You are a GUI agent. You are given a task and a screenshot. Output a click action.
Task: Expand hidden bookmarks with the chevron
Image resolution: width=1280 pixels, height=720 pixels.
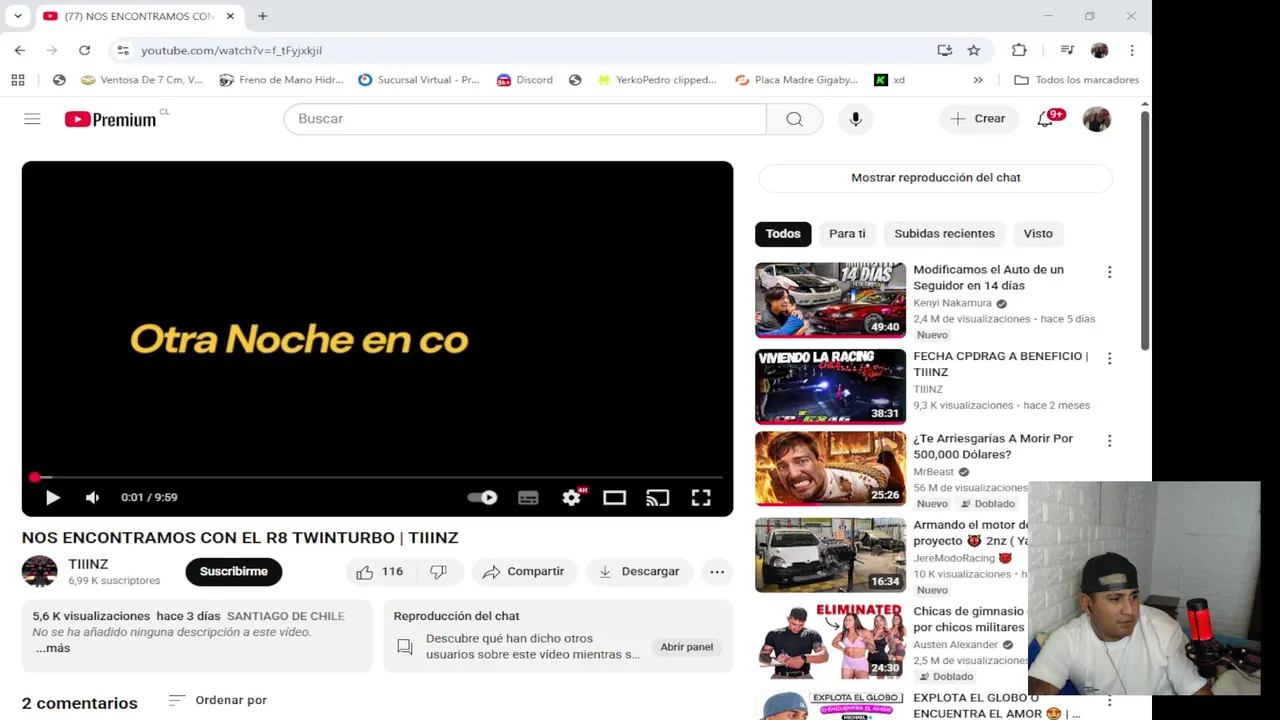(x=978, y=80)
